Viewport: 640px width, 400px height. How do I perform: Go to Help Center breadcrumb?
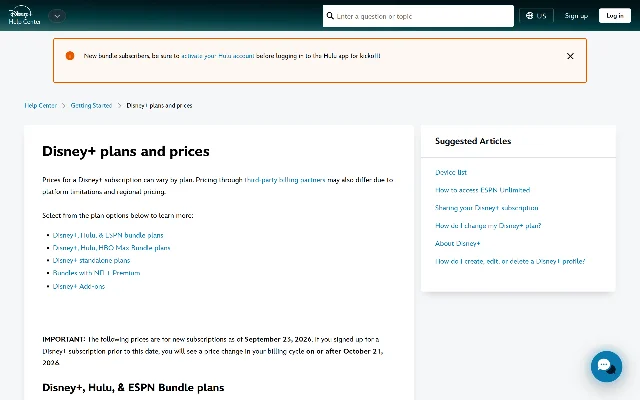(40, 105)
